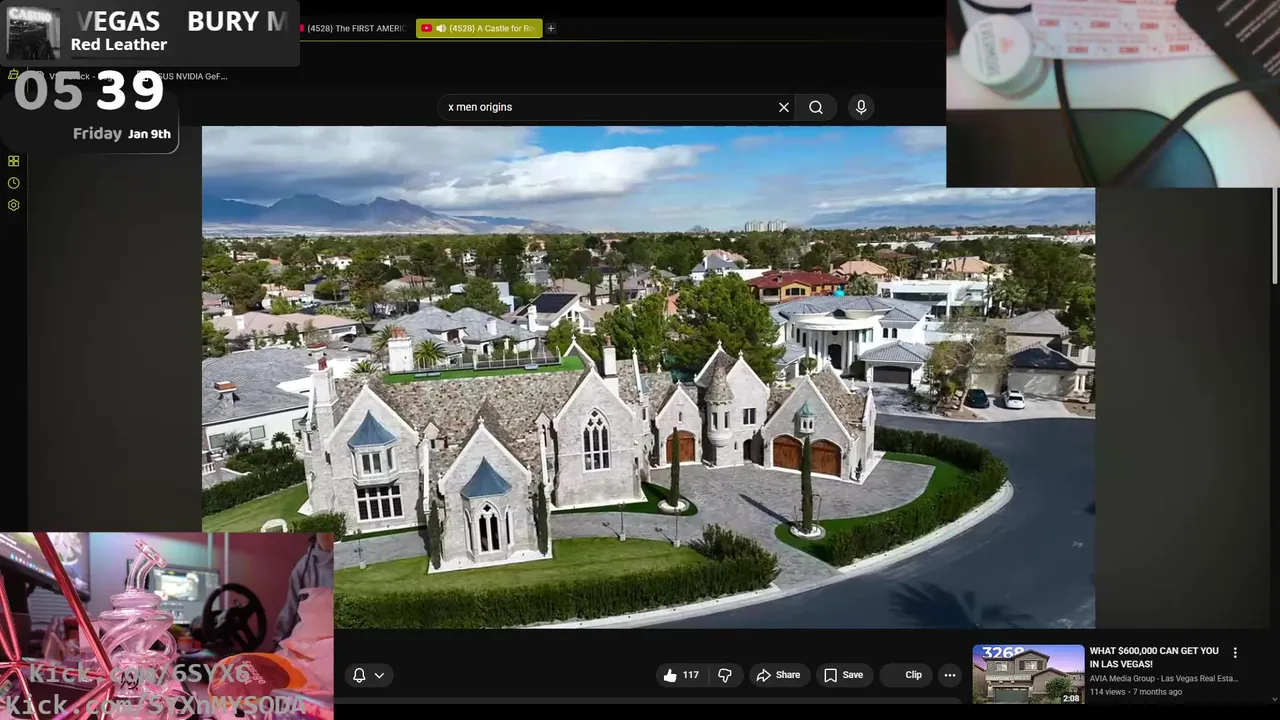The width and height of the screenshot is (1280, 720).
Task: Click the CASINO album art thumbnail
Action: click(x=33, y=32)
